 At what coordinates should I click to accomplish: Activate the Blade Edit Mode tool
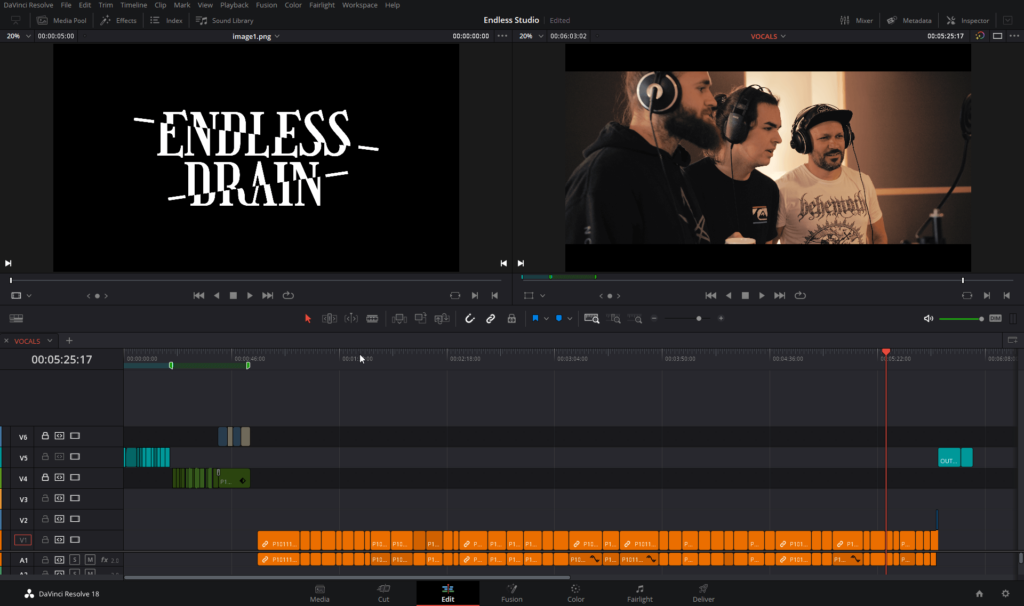pyautogui.click(x=373, y=318)
